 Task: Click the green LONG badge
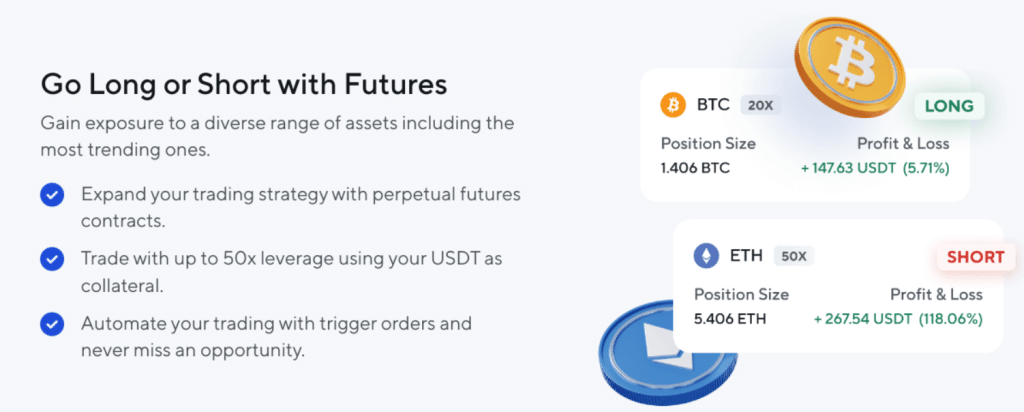coord(948,107)
